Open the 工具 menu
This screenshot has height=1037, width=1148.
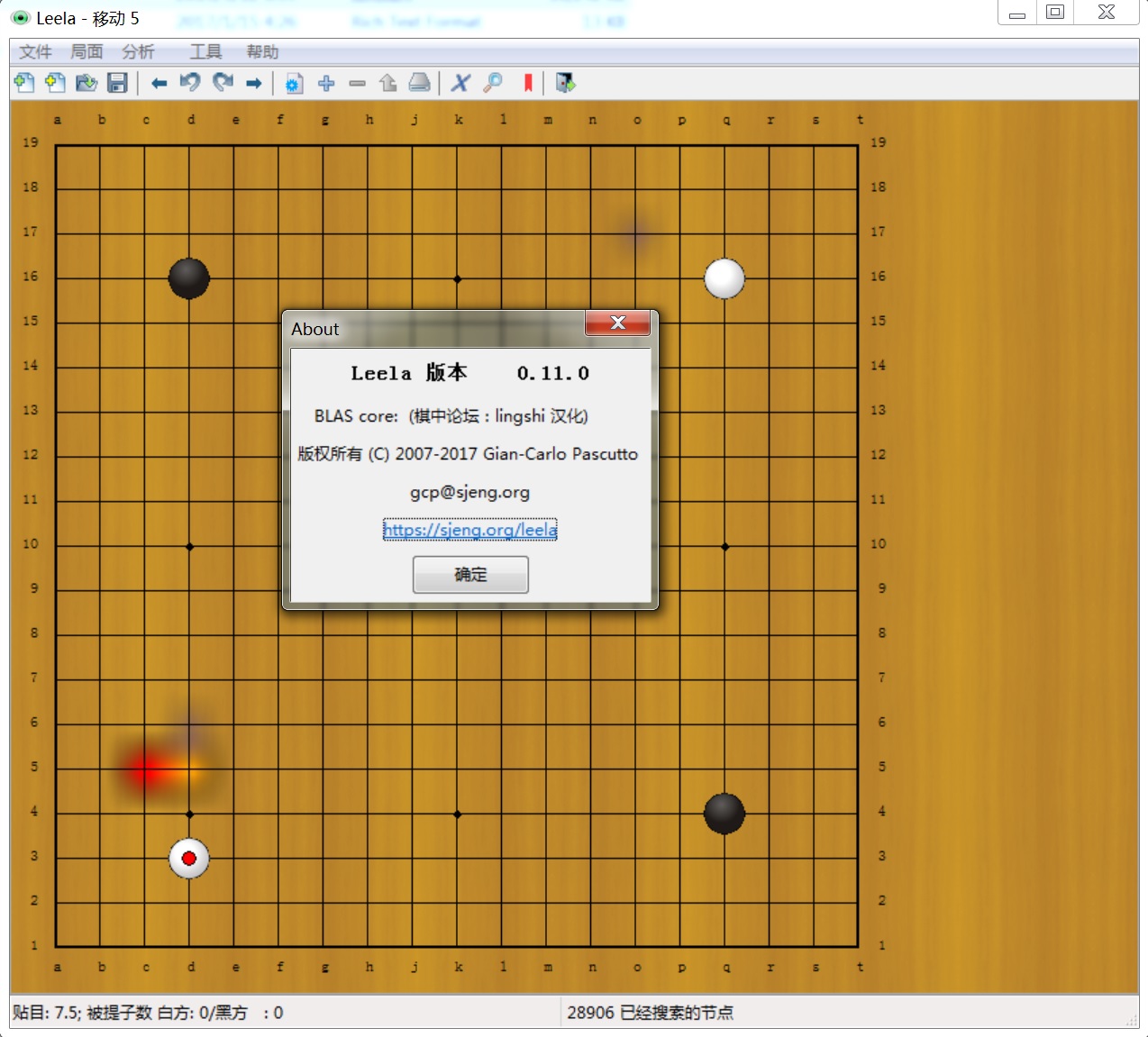[x=205, y=52]
